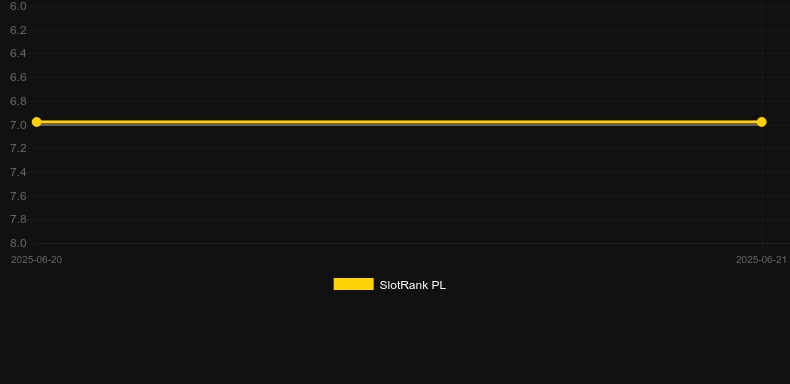Click the 6.4 y-axis label
The width and height of the screenshot is (790, 384).
[18, 53]
